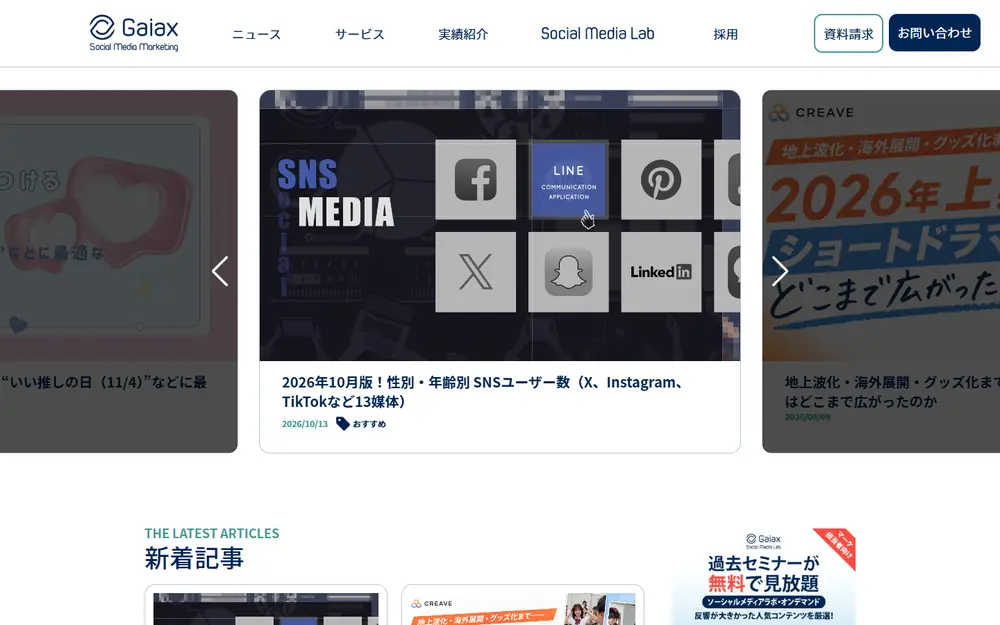Advance to the next carousel slide
The height and width of the screenshot is (625, 1000).
(780, 272)
